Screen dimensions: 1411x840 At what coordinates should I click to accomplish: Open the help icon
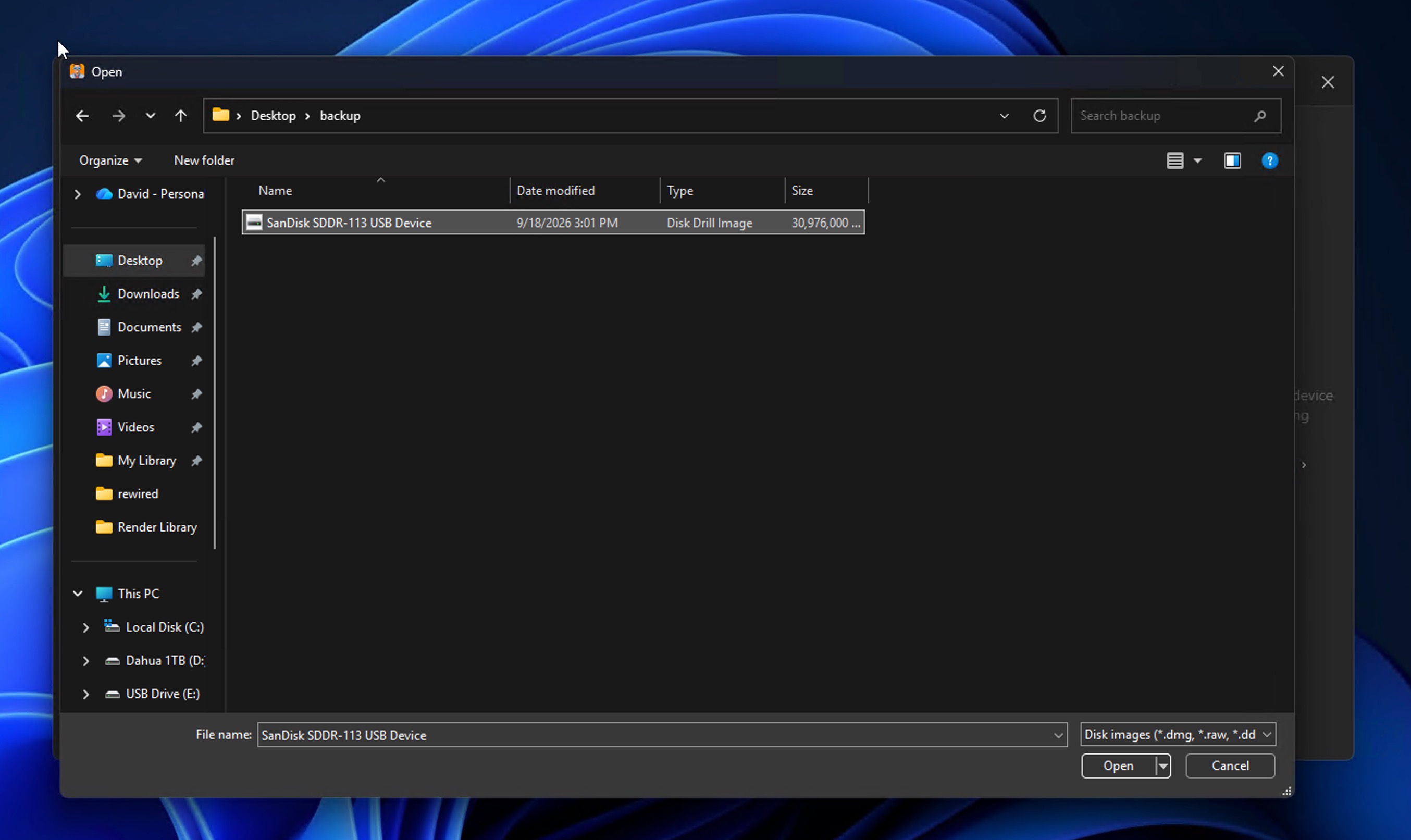tap(1269, 160)
